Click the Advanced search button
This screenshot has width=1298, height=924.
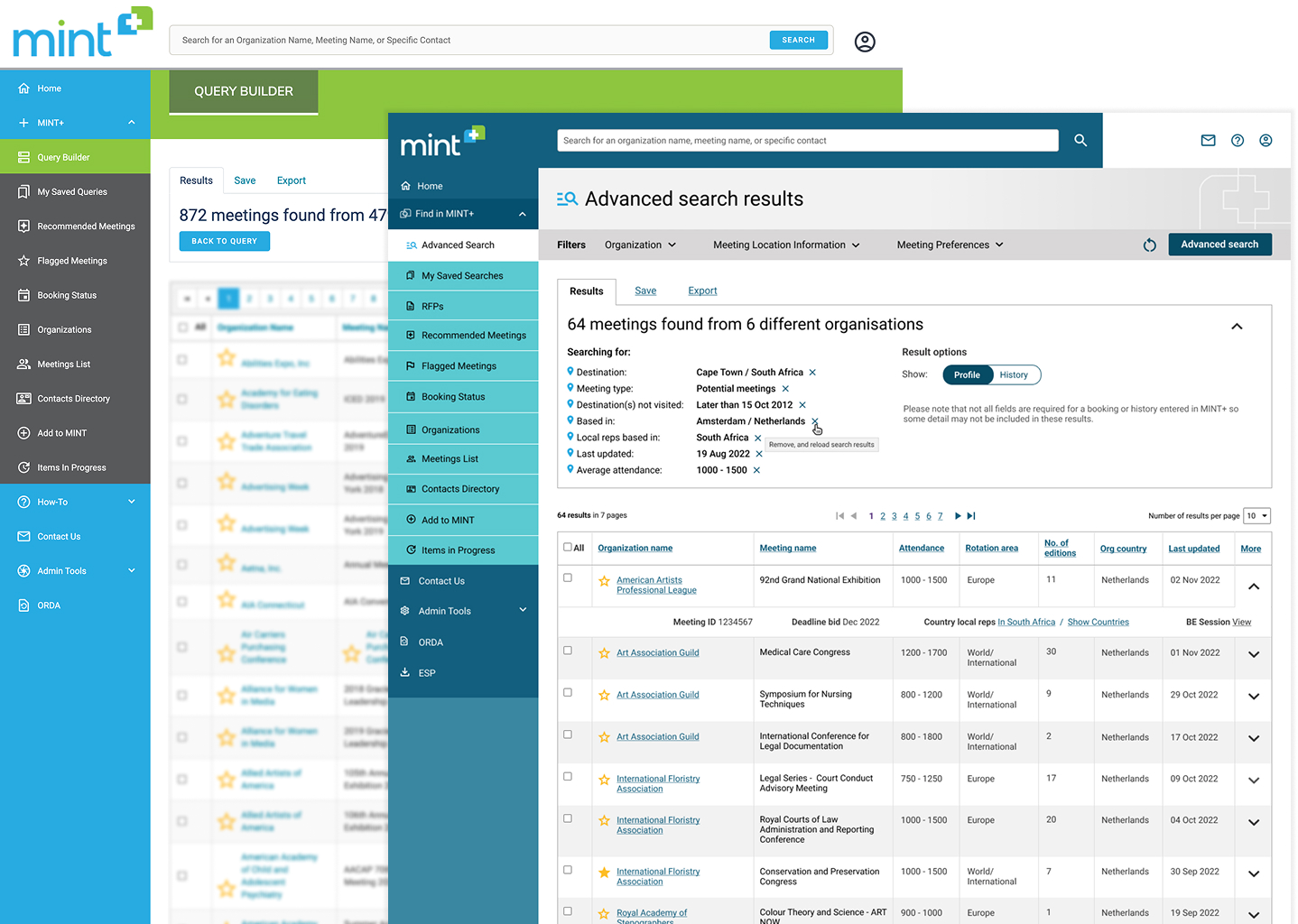(x=1219, y=245)
